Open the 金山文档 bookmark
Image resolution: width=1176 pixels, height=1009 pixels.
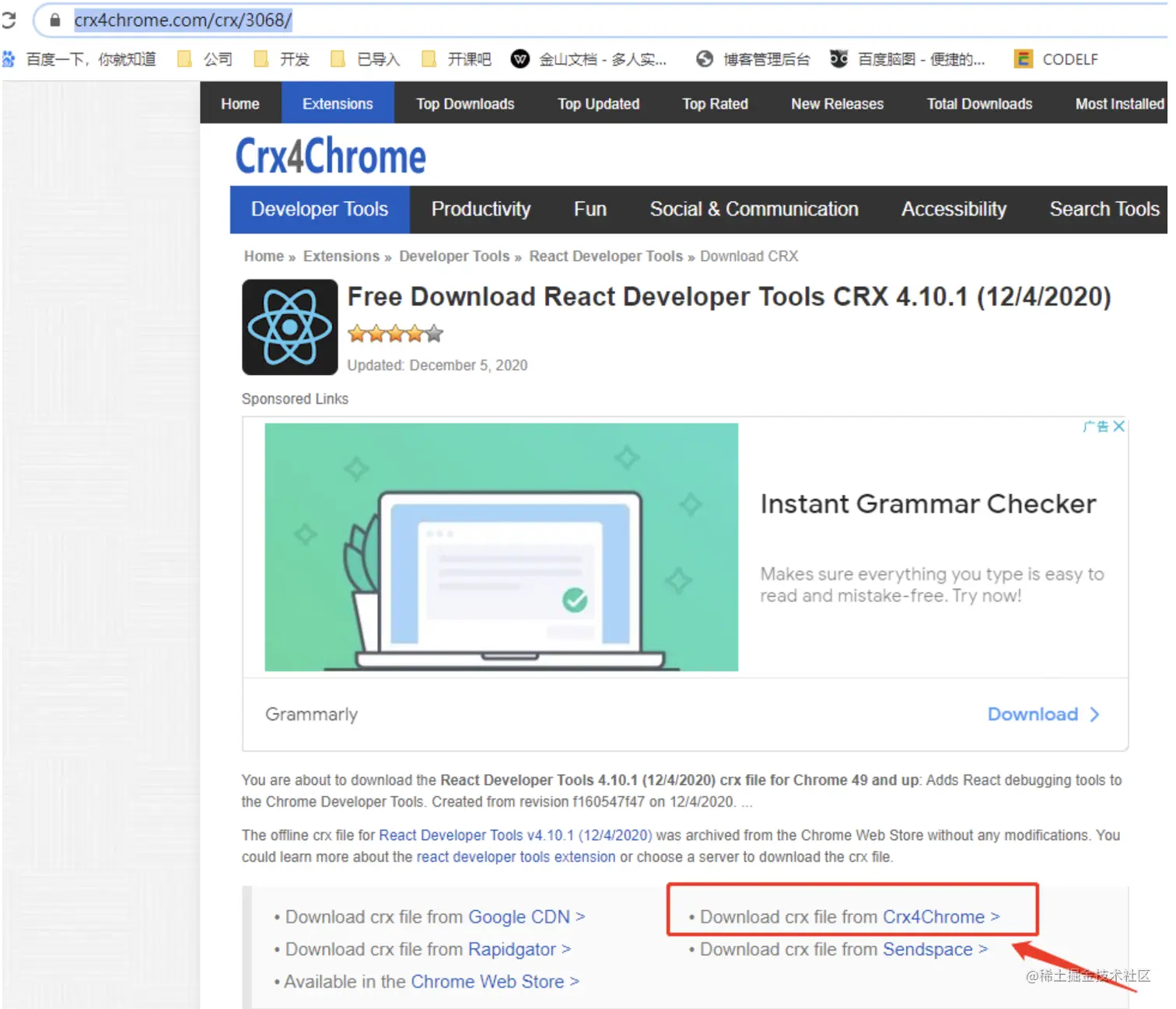tap(589, 59)
